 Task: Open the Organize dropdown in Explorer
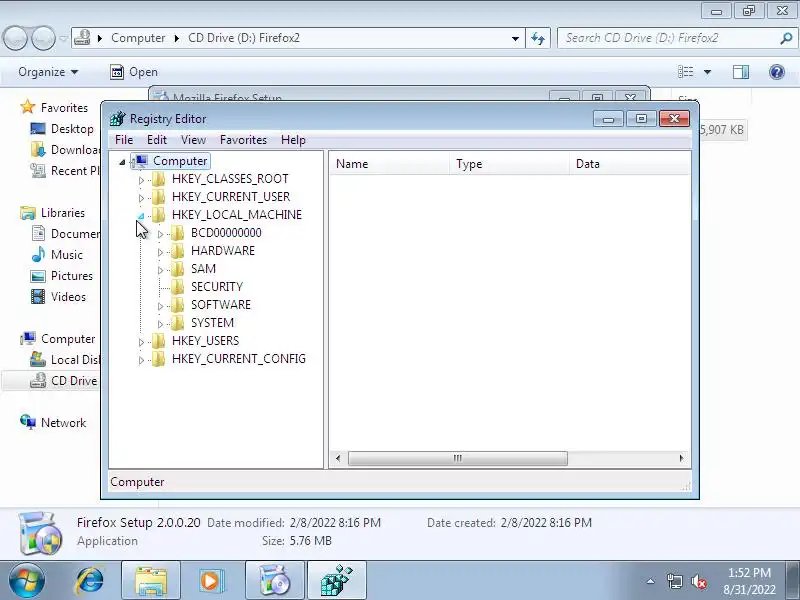[x=48, y=72]
